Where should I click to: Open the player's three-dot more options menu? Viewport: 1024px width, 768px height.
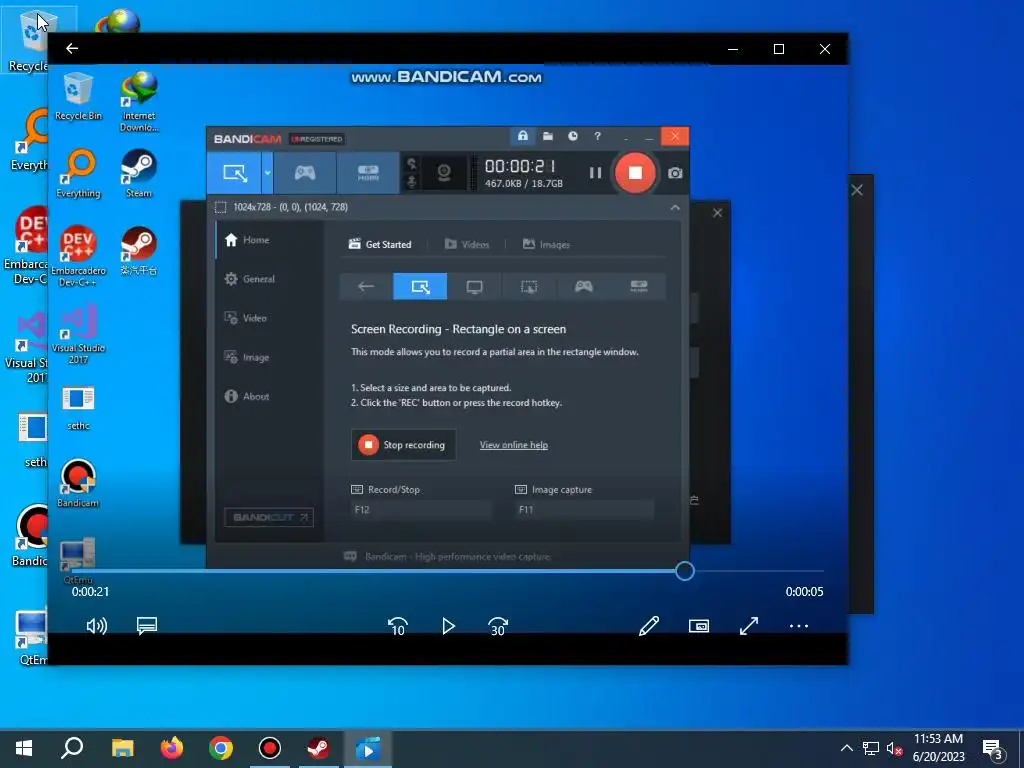pyautogui.click(x=799, y=626)
